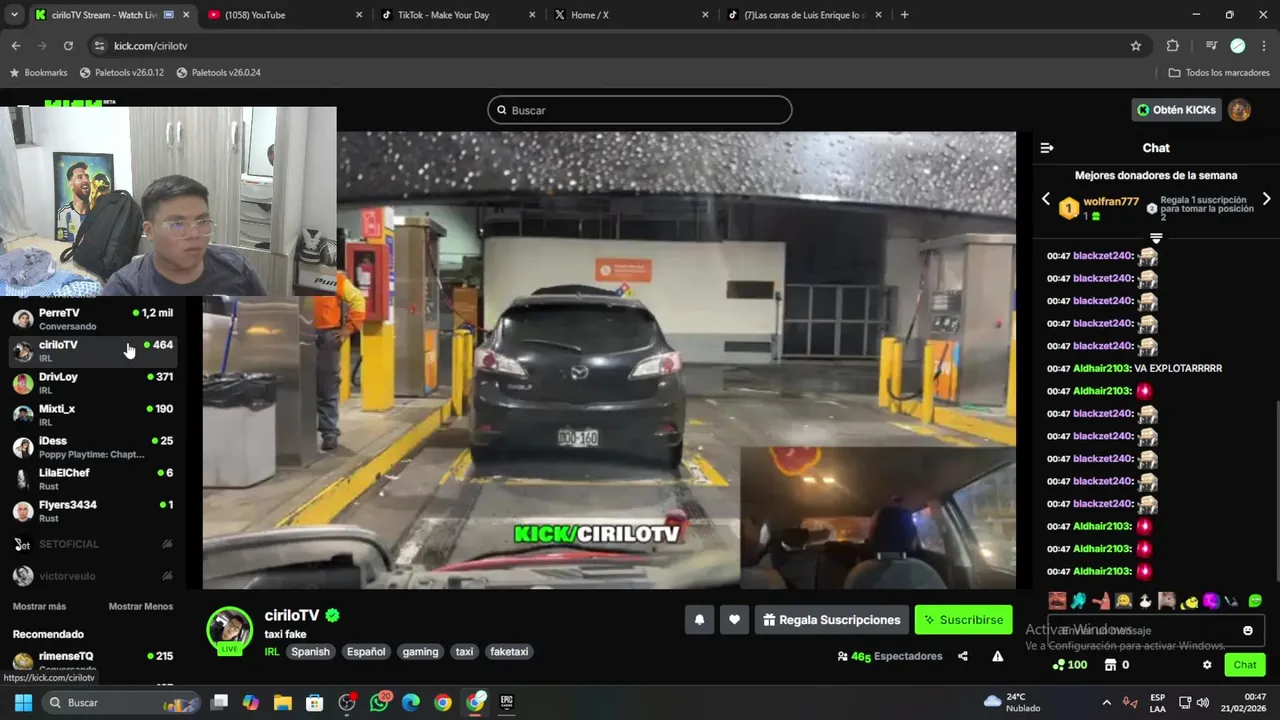The image size is (1280, 720).
Task: Reload the page
Action: point(68,46)
